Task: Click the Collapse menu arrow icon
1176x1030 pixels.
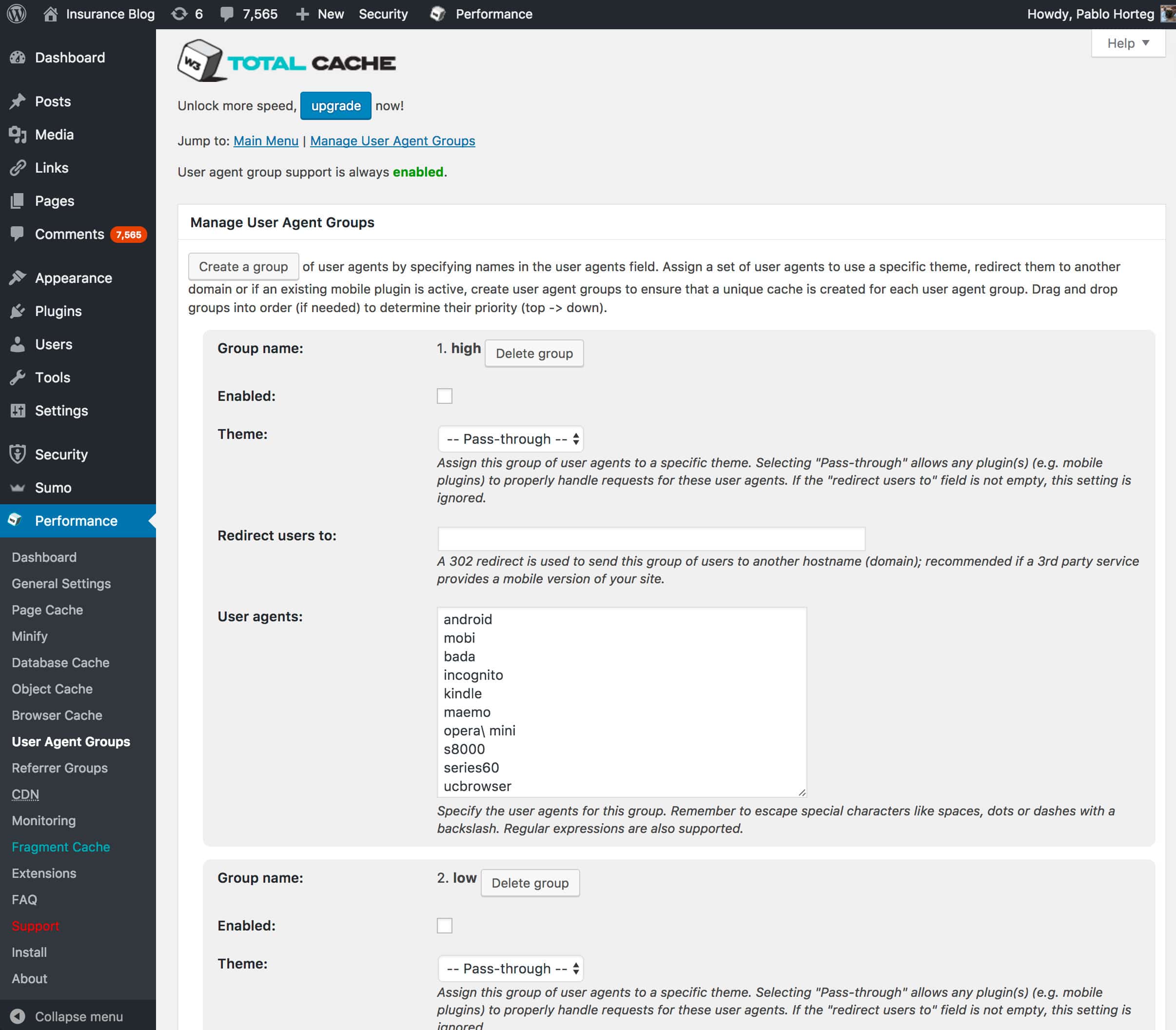Action: 18,1016
